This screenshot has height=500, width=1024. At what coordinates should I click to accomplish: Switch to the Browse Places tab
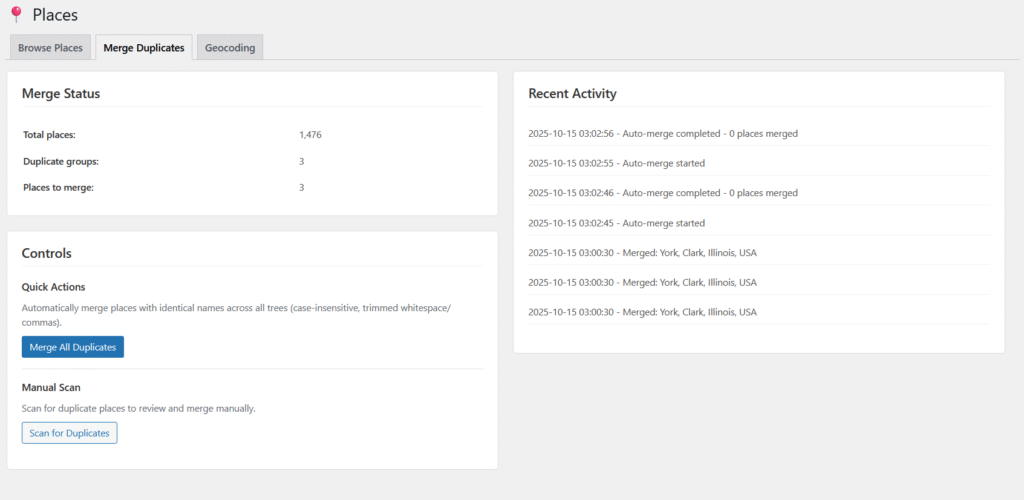[50, 48]
